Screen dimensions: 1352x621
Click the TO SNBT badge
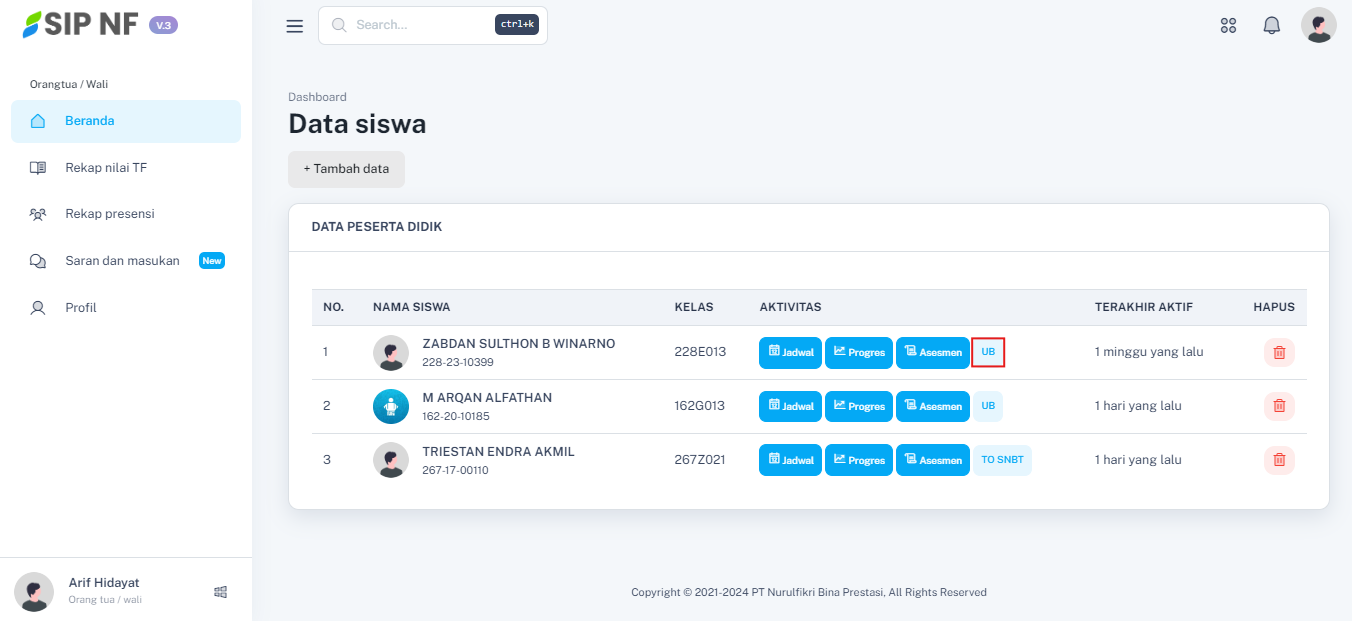click(1002, 460)
